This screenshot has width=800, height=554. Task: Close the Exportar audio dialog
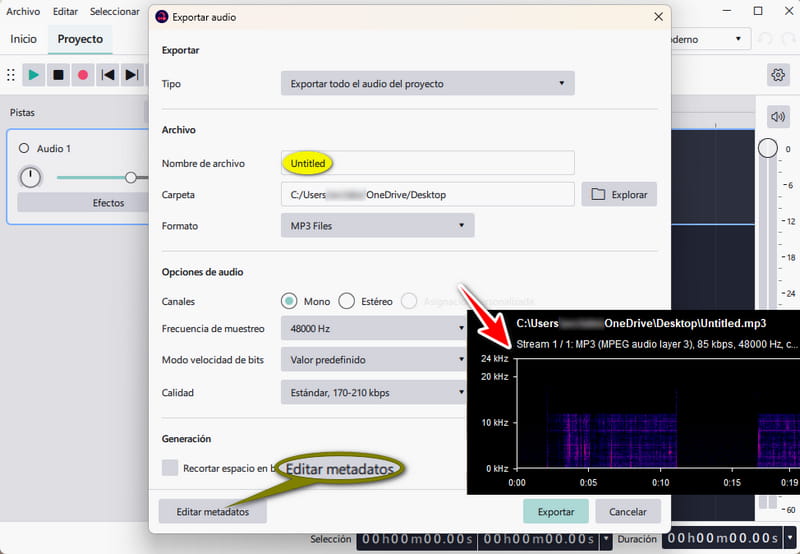pyautogui.click(x=658, y=17)
